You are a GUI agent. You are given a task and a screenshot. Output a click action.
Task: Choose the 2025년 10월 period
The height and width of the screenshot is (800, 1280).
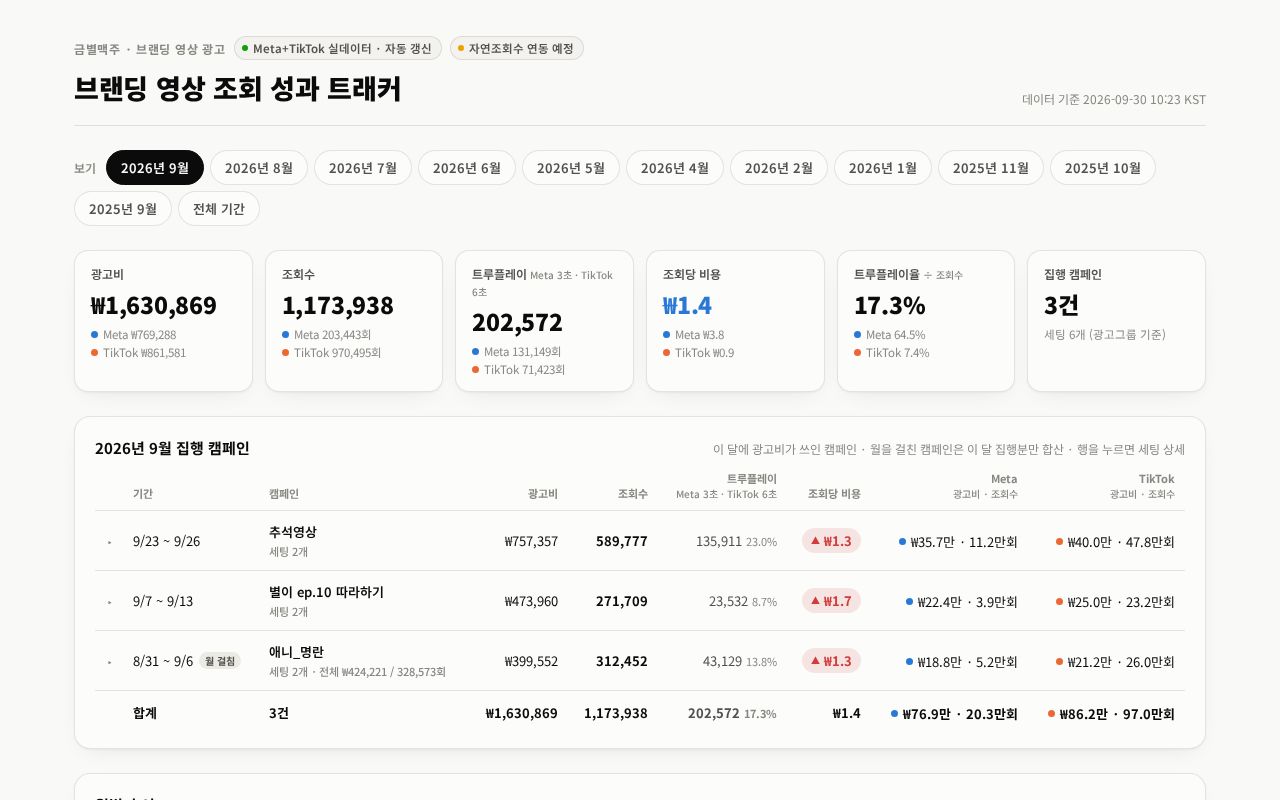click(x=1103, y=168)
